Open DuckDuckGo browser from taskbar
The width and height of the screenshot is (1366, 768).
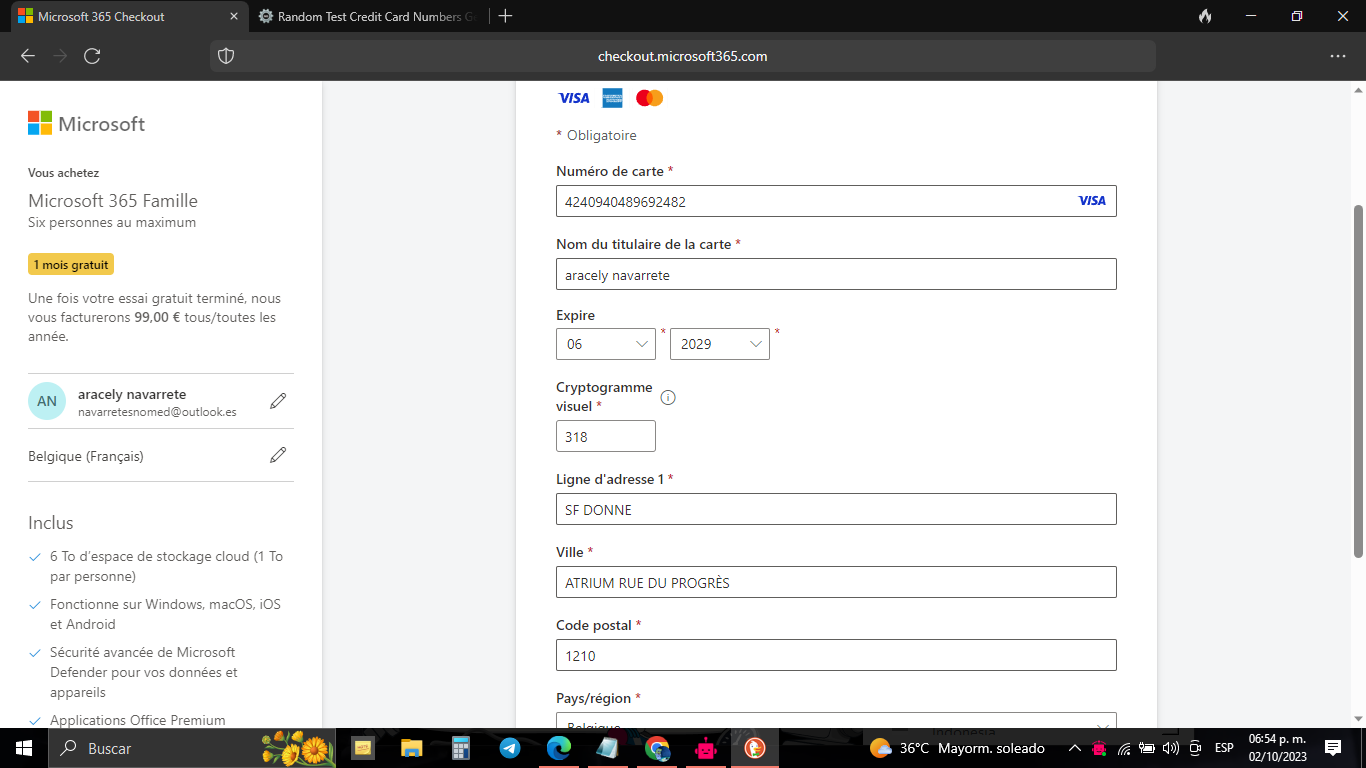[x=755, y=748]
